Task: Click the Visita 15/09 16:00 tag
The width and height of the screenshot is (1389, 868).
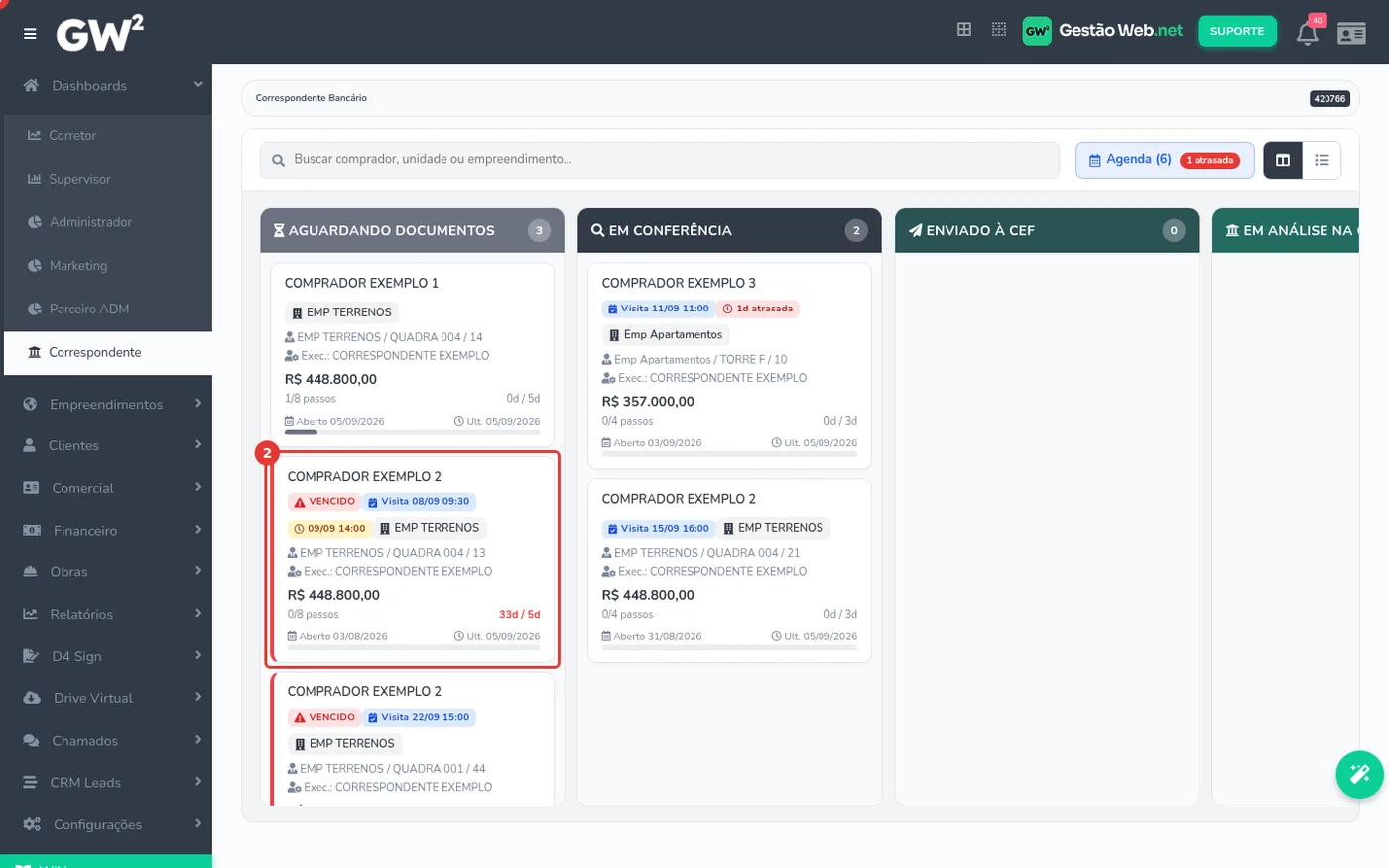Action: [x=659, y=529]
